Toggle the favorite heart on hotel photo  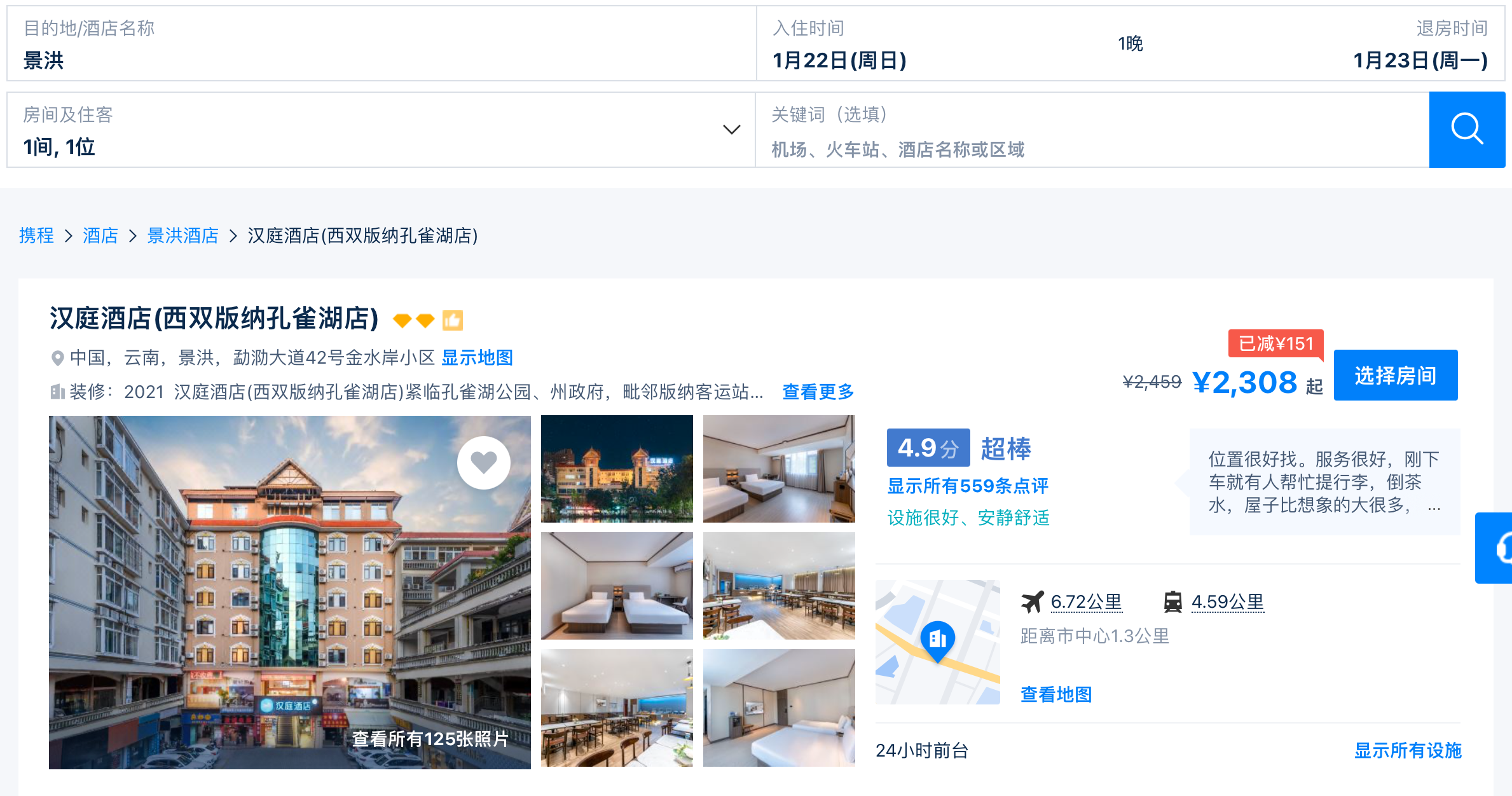pos(483,462)
